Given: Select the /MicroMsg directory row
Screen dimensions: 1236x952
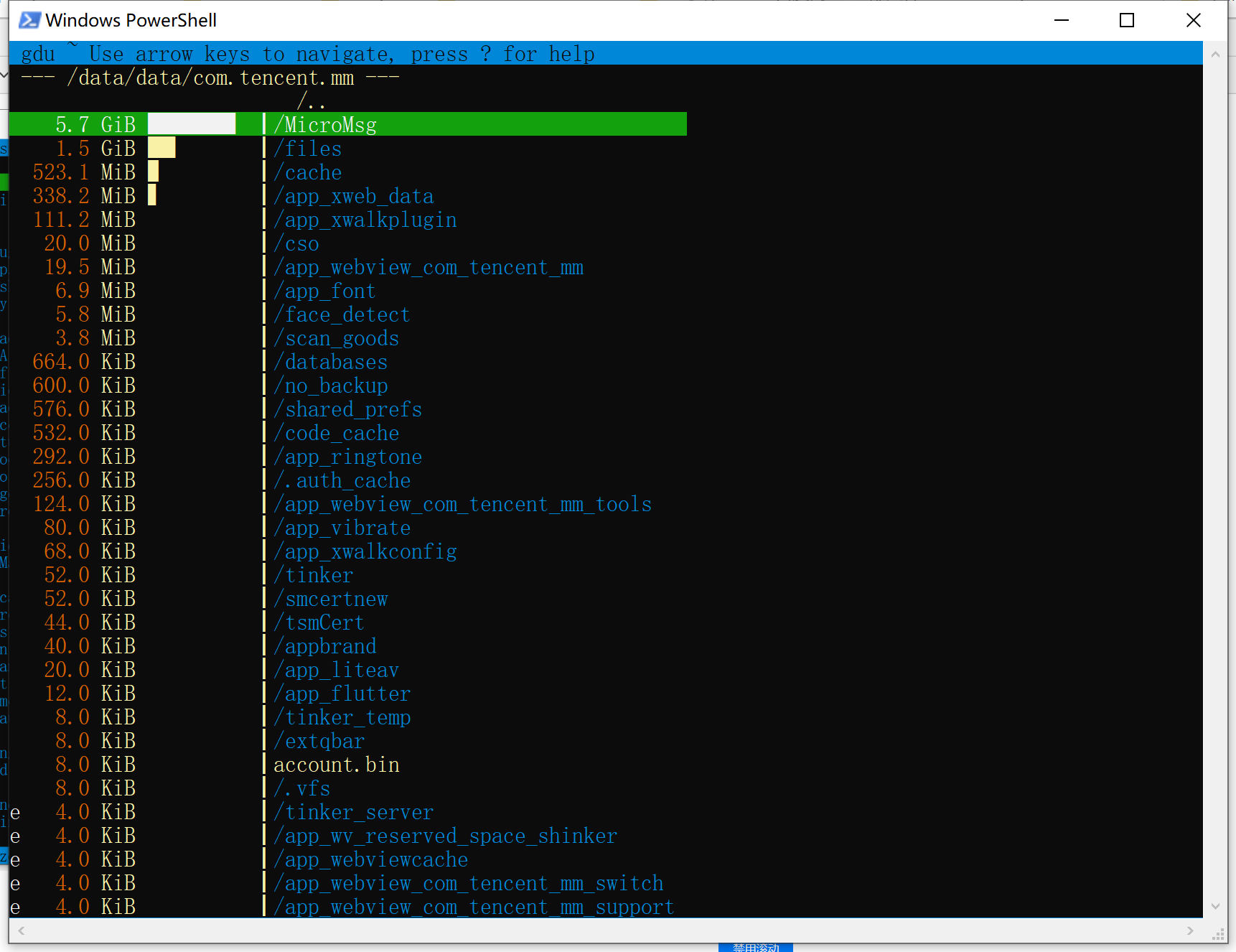Looking at the screenshot, I should pyautogui.click(x=348, y=124).
